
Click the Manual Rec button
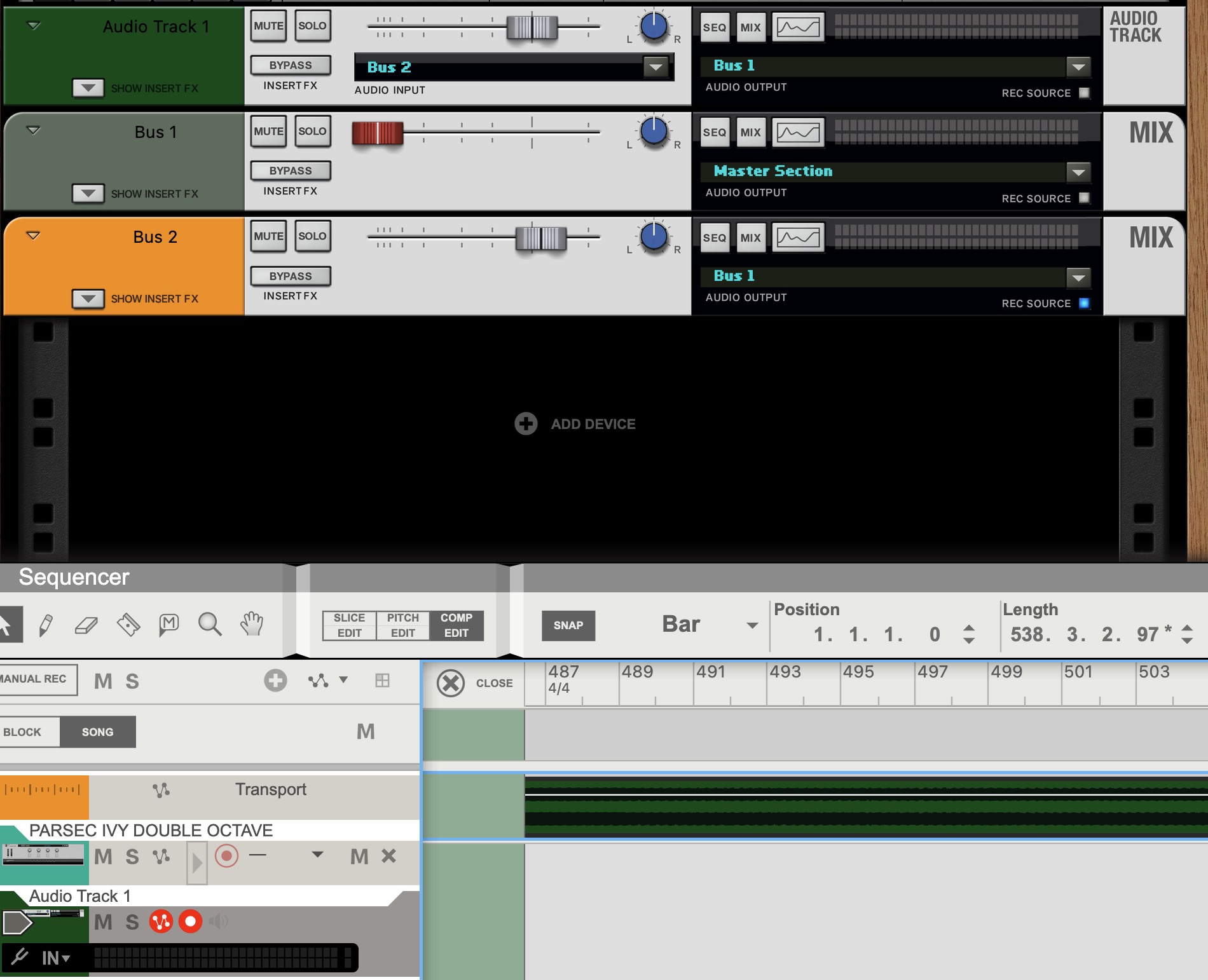click(37, 679)
